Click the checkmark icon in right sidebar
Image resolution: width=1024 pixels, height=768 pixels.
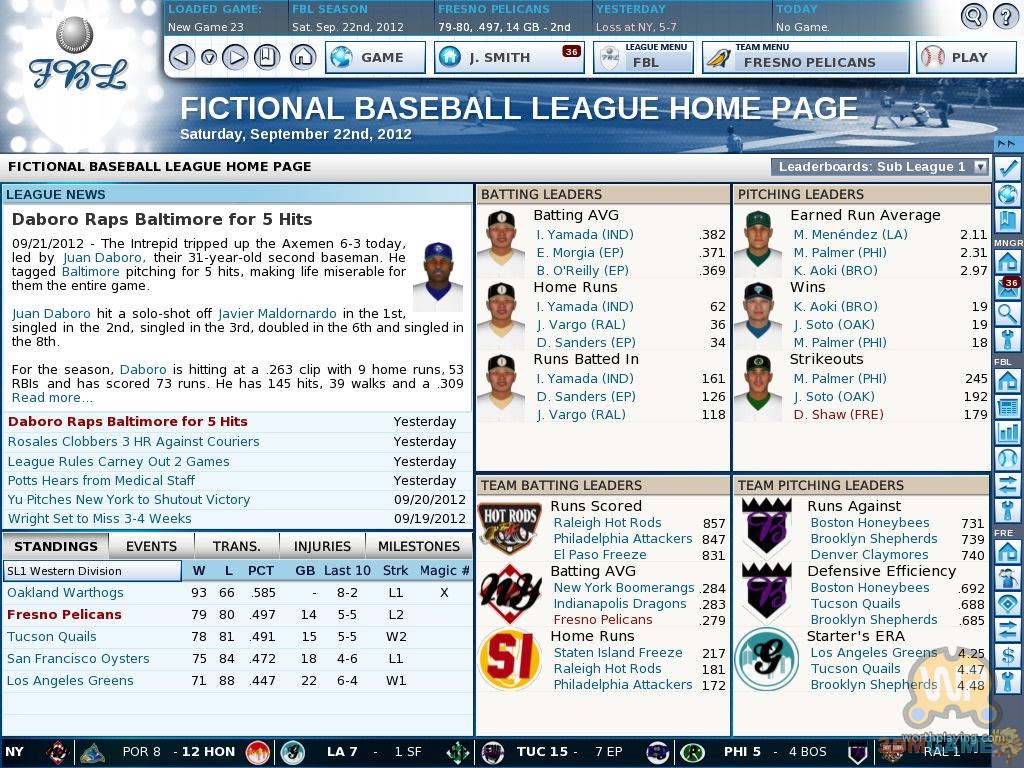pyautogui.click(x=1007, y=168)
